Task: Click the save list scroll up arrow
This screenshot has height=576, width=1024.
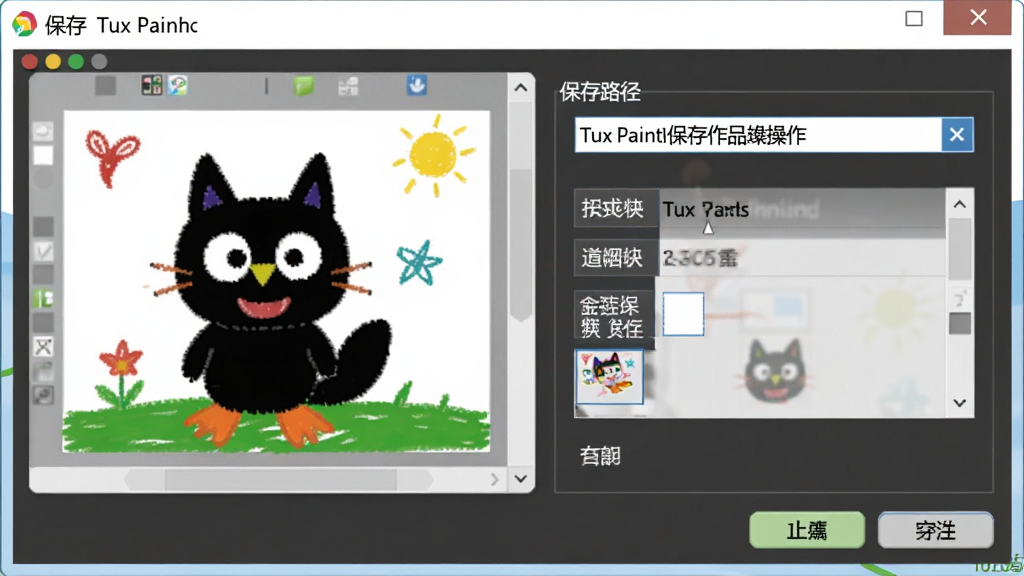Action: [x=959, y=205]
